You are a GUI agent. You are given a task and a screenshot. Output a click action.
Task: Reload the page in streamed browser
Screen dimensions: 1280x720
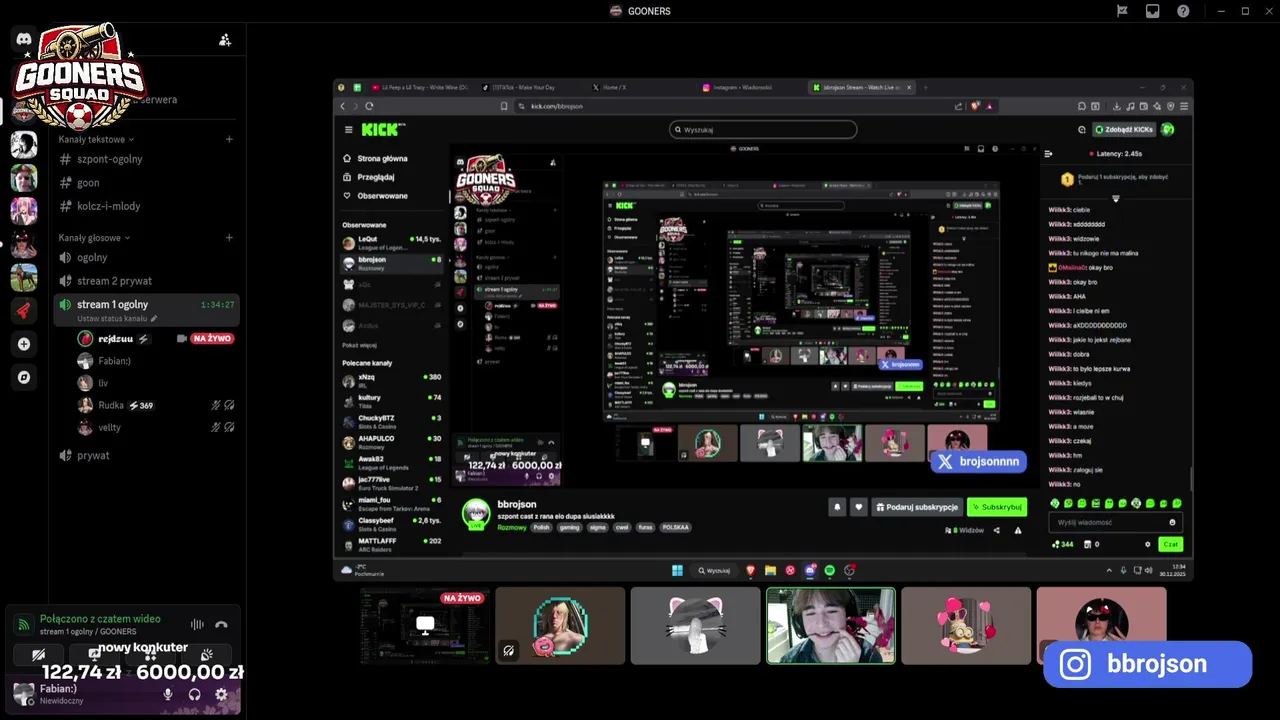(x=370, y=106)
